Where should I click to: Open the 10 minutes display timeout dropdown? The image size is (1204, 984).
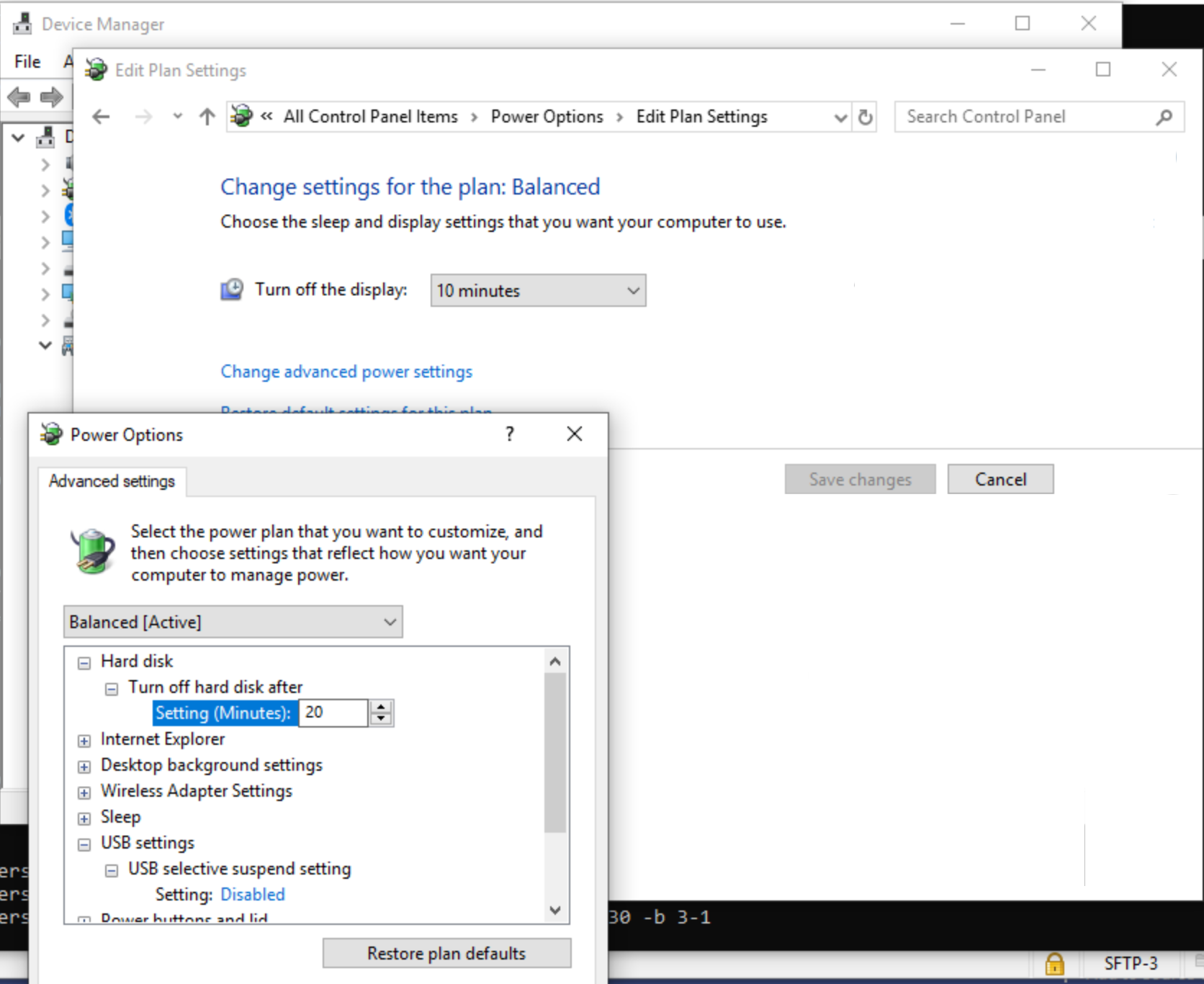(x=537, y=290)
